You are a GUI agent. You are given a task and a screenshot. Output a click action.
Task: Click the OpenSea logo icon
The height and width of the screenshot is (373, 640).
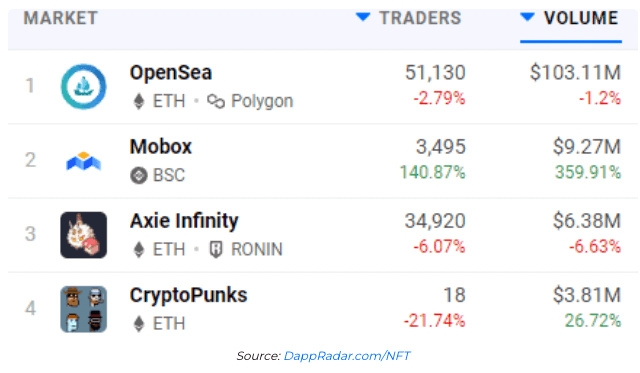[x=84, y=87]
